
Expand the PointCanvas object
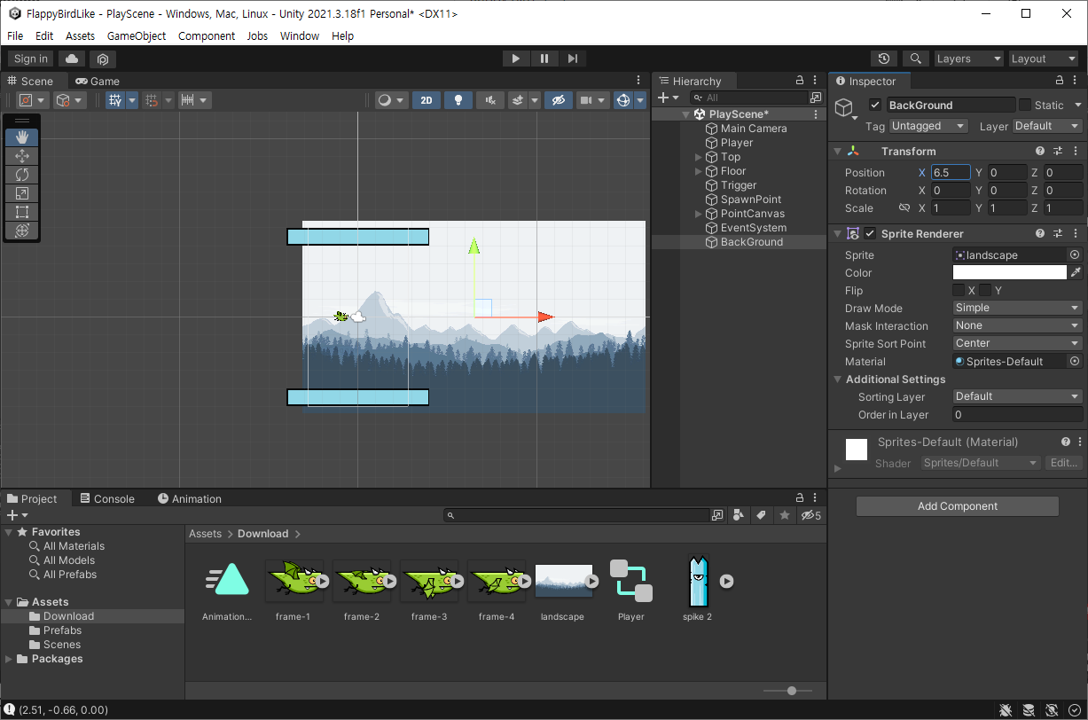[698, 214]
